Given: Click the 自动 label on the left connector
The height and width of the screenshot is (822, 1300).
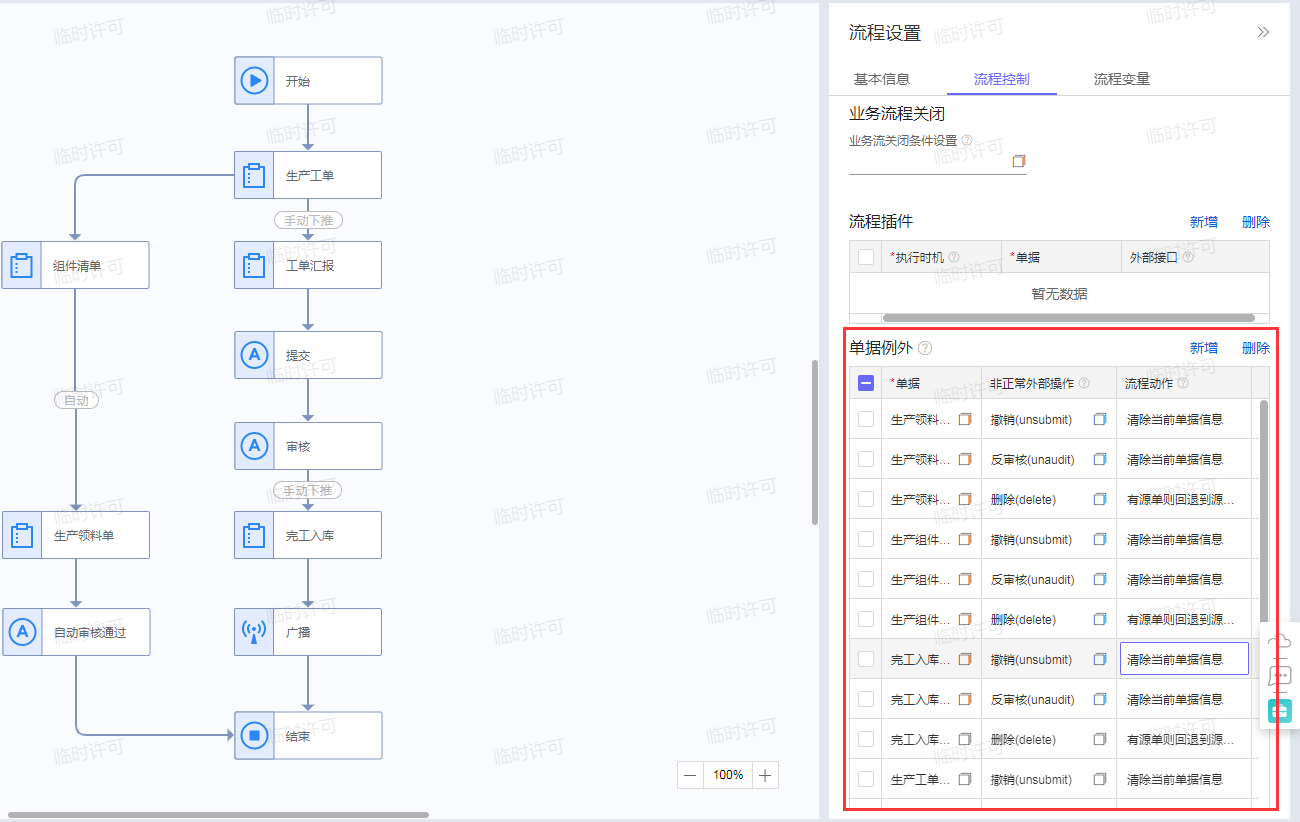Looking at the screenshot, I should [76, 400].
